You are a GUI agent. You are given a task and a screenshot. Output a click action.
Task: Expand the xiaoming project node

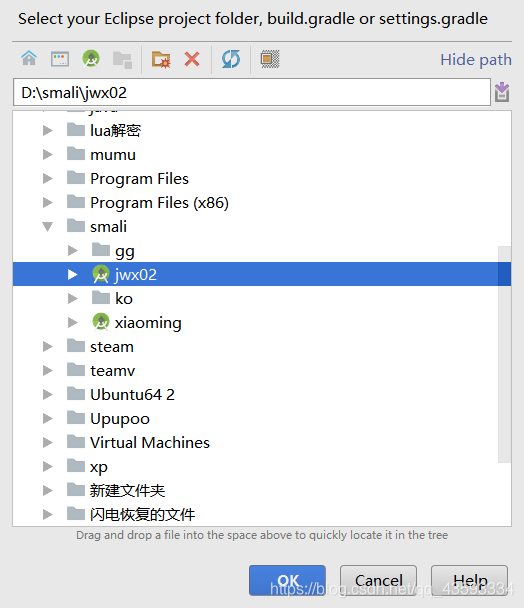coord(73,322)
